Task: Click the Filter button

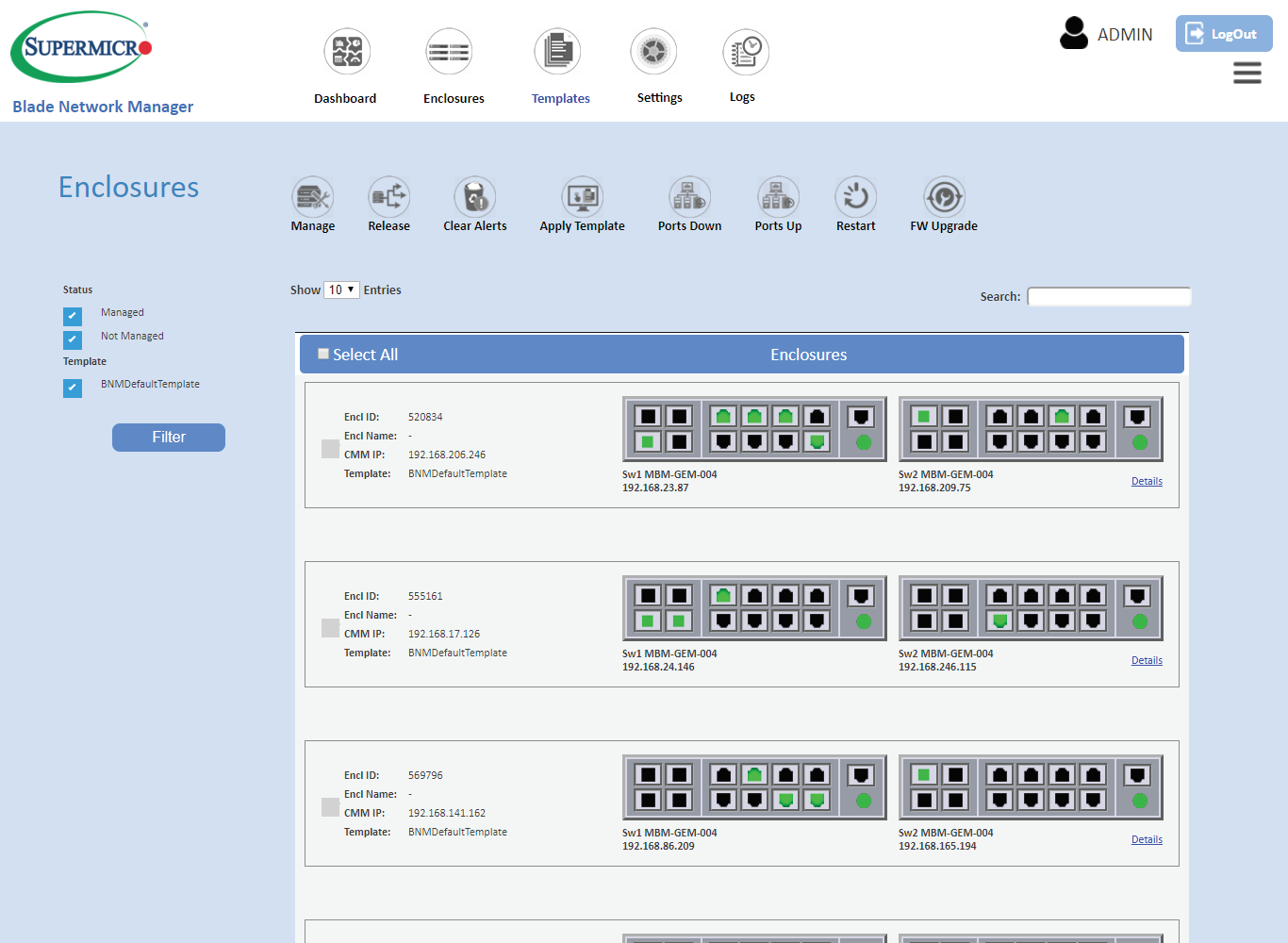Action: tap(169, 438)
